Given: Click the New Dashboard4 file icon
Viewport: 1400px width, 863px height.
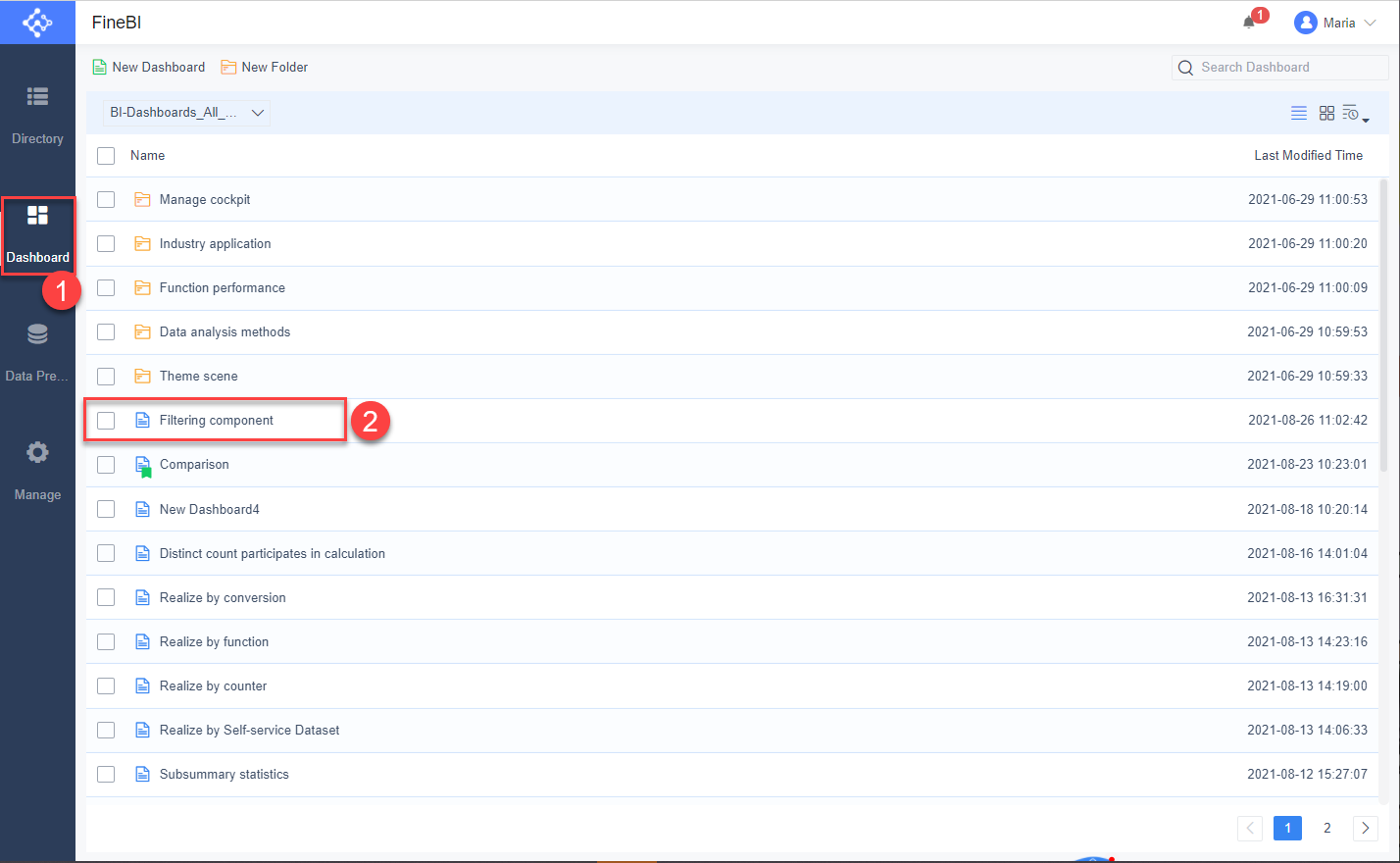Looking at the screenshot, I should [x=142, y=509].
